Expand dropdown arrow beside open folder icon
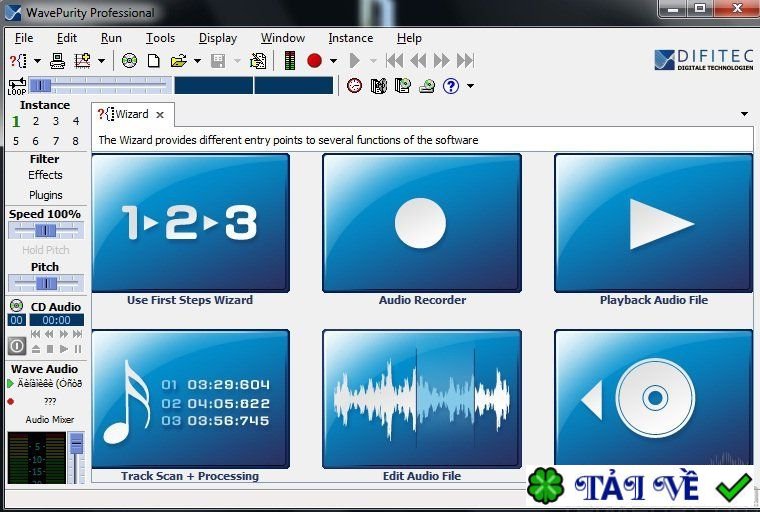The height and width of the screenshot is (512, 760). point(197,61)
